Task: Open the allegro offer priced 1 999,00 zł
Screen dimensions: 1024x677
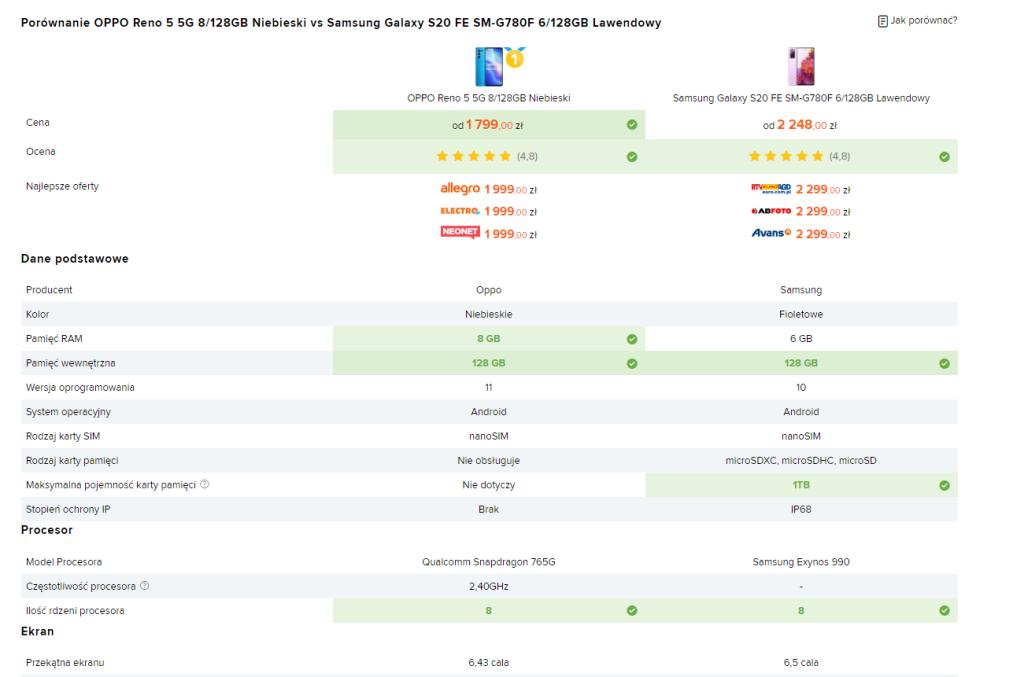Action: 511,189
